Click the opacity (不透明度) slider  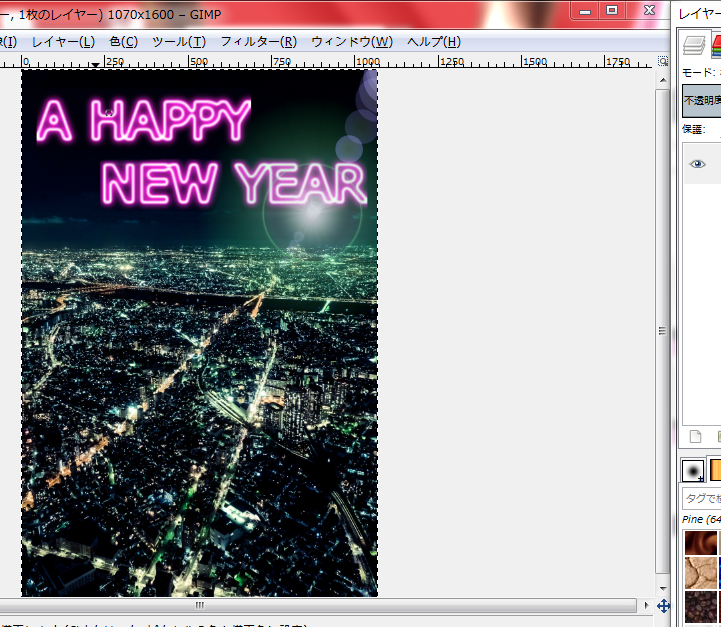702,100
